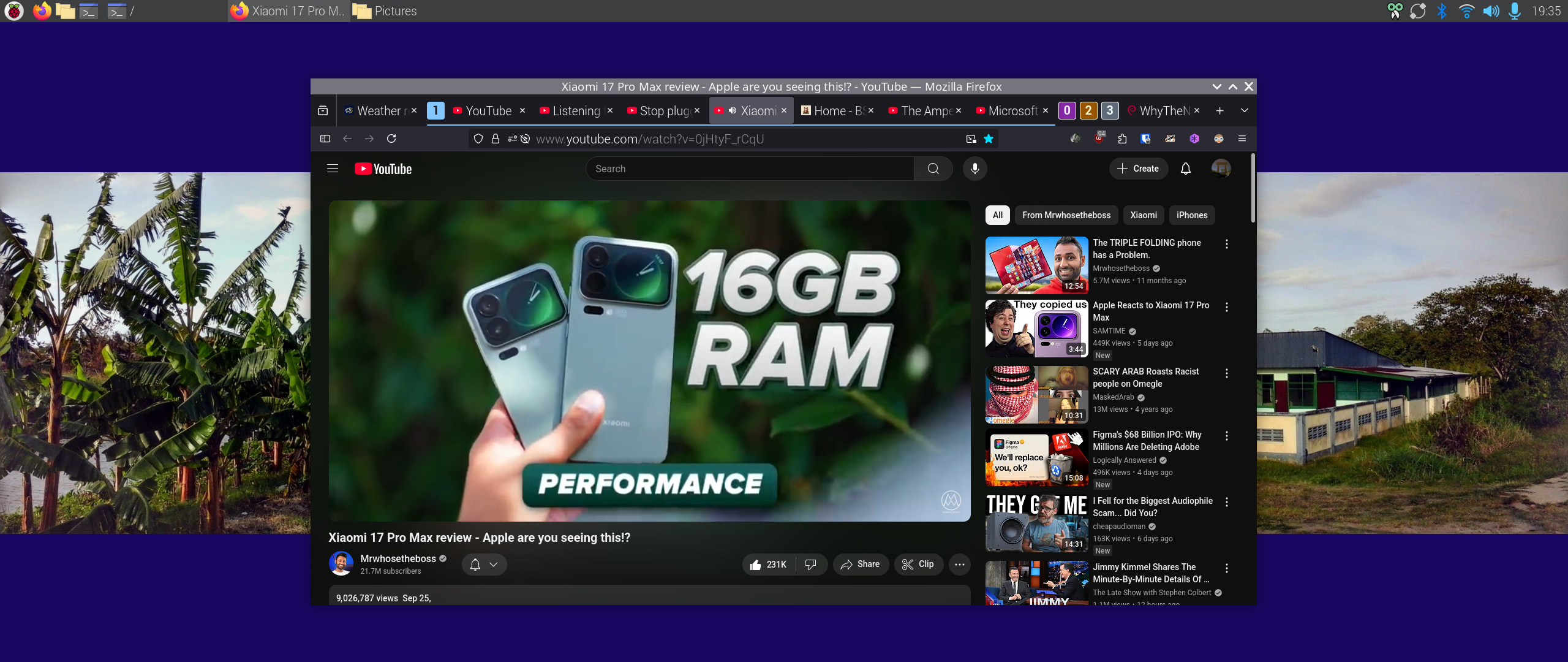This screenshot has width=1568, height=662.
Task: Click Firefox reload page icon
Action: tap(391, 139)
